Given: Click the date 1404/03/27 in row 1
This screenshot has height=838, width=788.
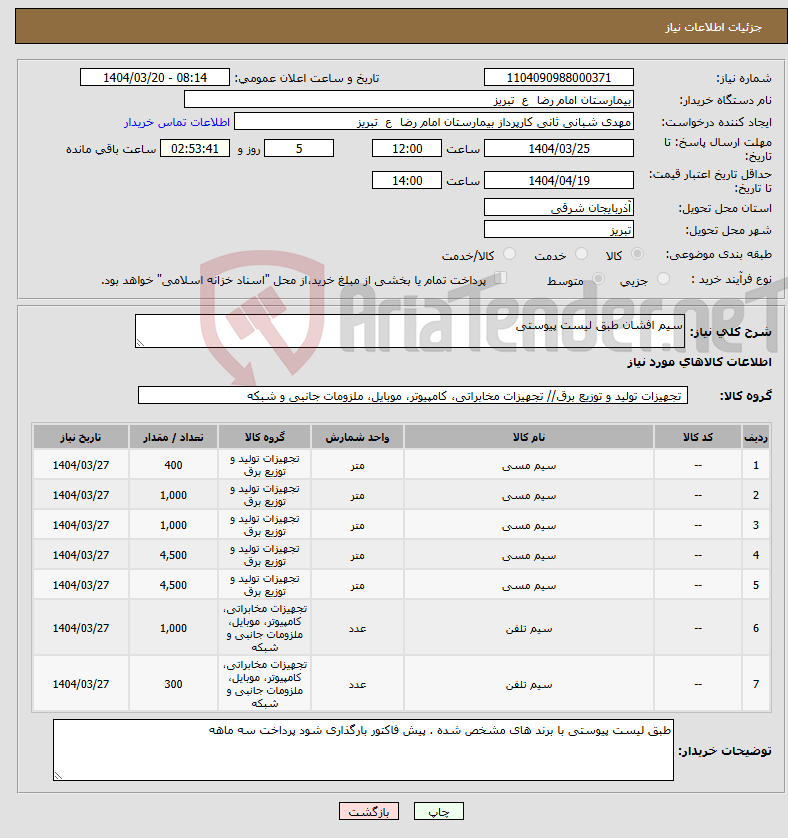Looking at the screenshot, I should [x=81, y=465].
